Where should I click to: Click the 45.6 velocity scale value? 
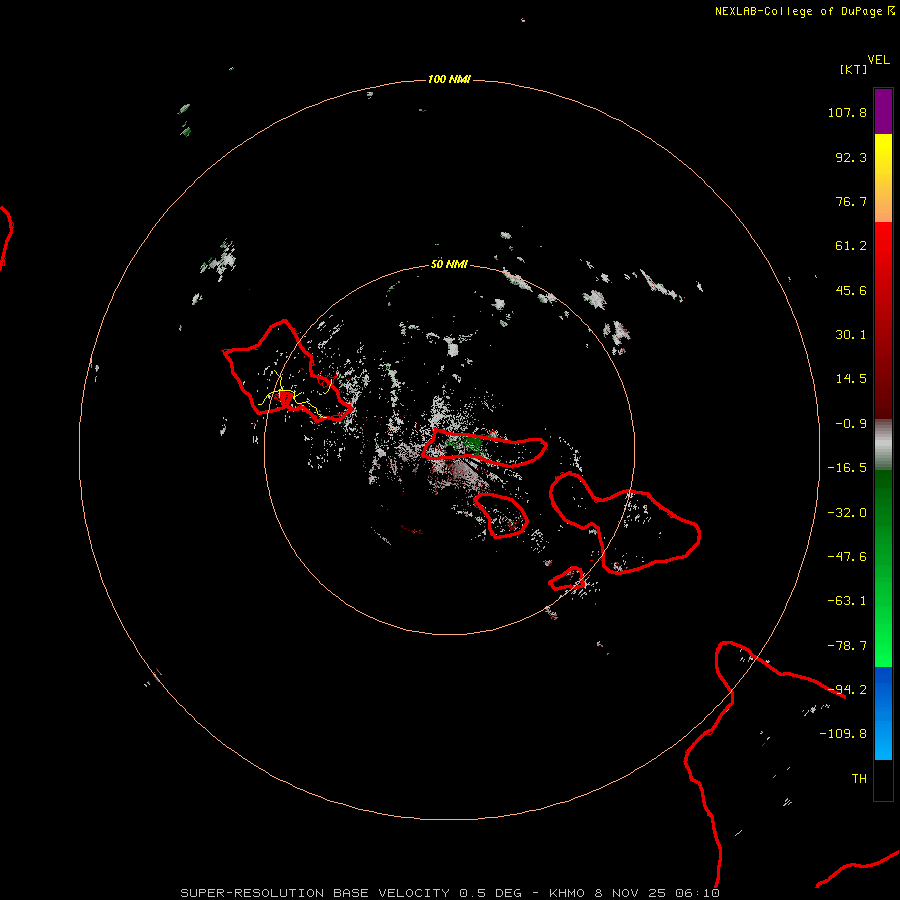[x=851, y=290]
